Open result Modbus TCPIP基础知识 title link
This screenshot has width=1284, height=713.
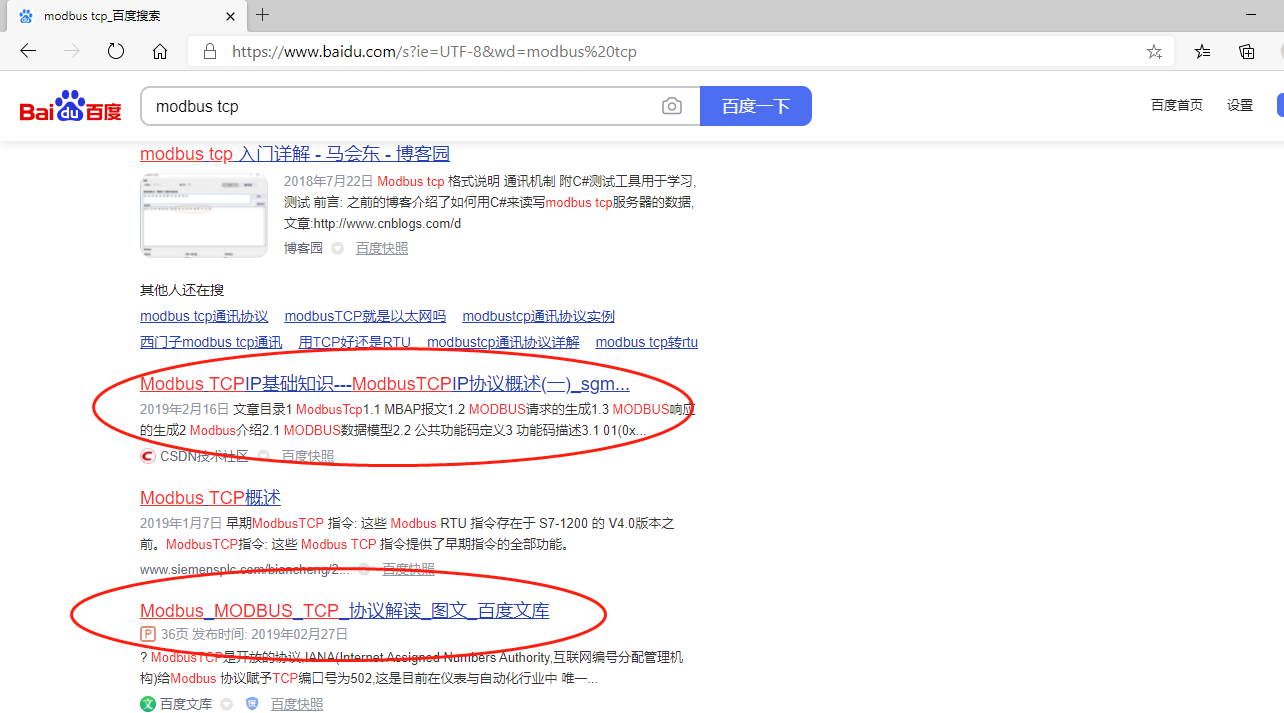385,384
